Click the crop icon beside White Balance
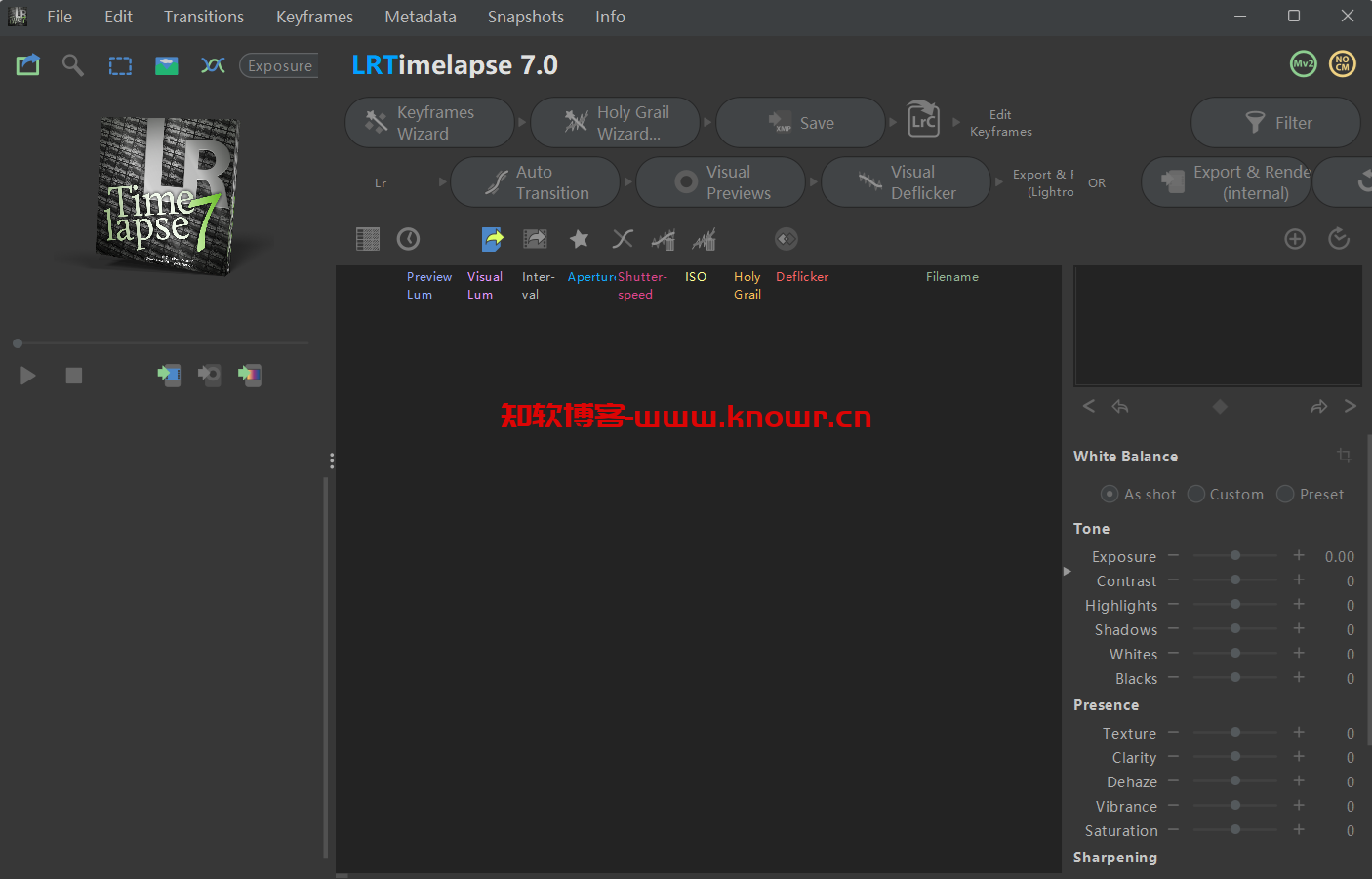This screenshot has width=1372, height=879. pos(1345,456)
